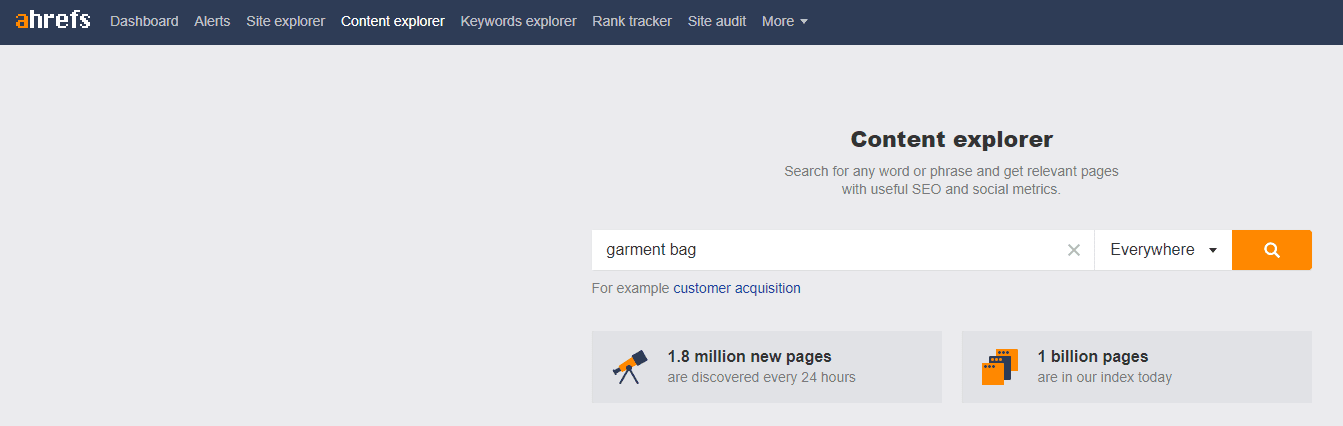Go to Dashboard
Image resolution: width=1343 pixels, height=426 pixels.
144,21
